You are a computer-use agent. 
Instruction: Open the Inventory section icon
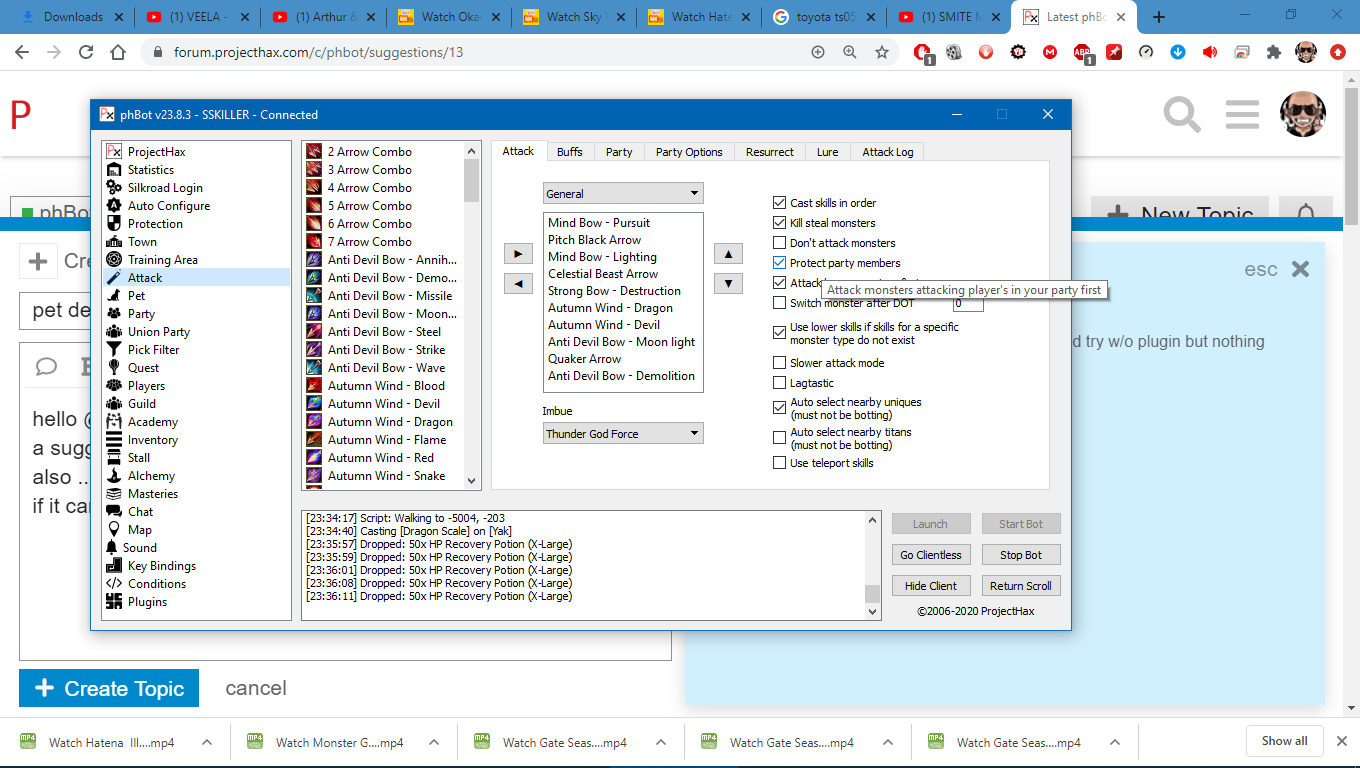114,440
